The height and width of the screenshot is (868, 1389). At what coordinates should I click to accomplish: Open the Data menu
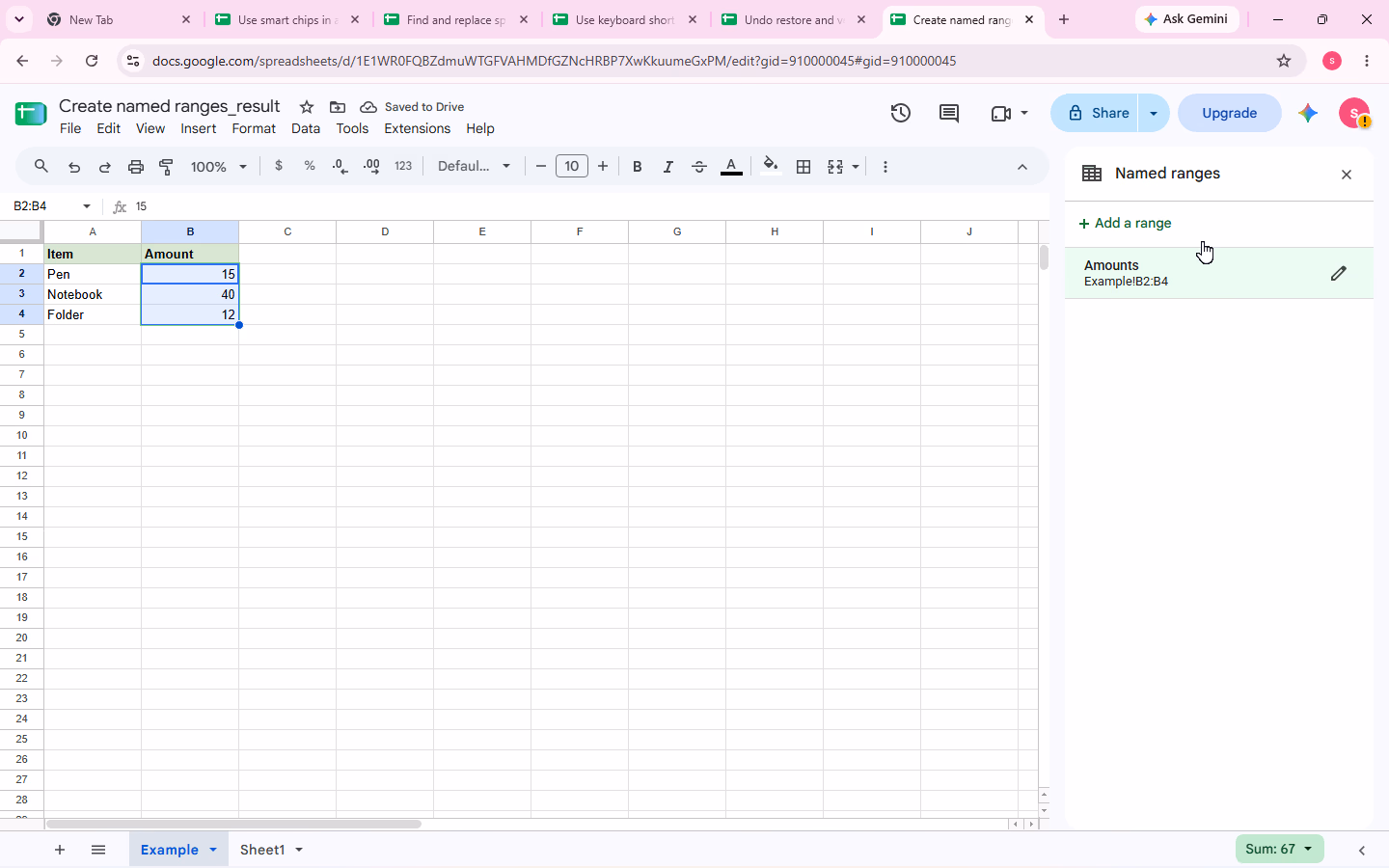point(306,128)
